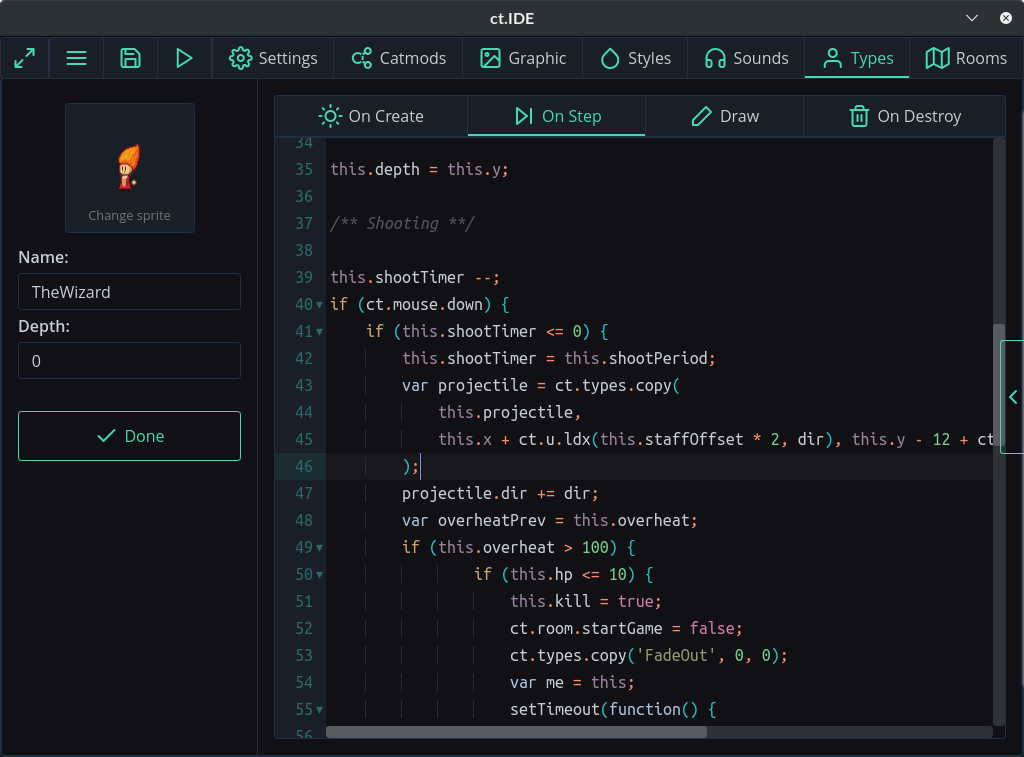Switch to the Rooms tab
The image size is (1024, 757).
[966, 58]
